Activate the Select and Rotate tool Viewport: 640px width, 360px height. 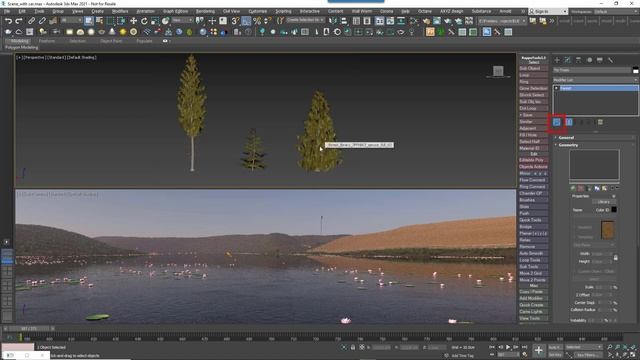click(144, 21)
